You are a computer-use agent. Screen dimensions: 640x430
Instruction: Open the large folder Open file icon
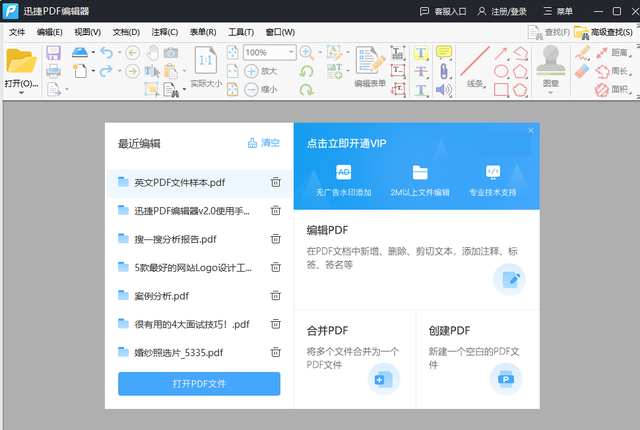coord(21,61)
